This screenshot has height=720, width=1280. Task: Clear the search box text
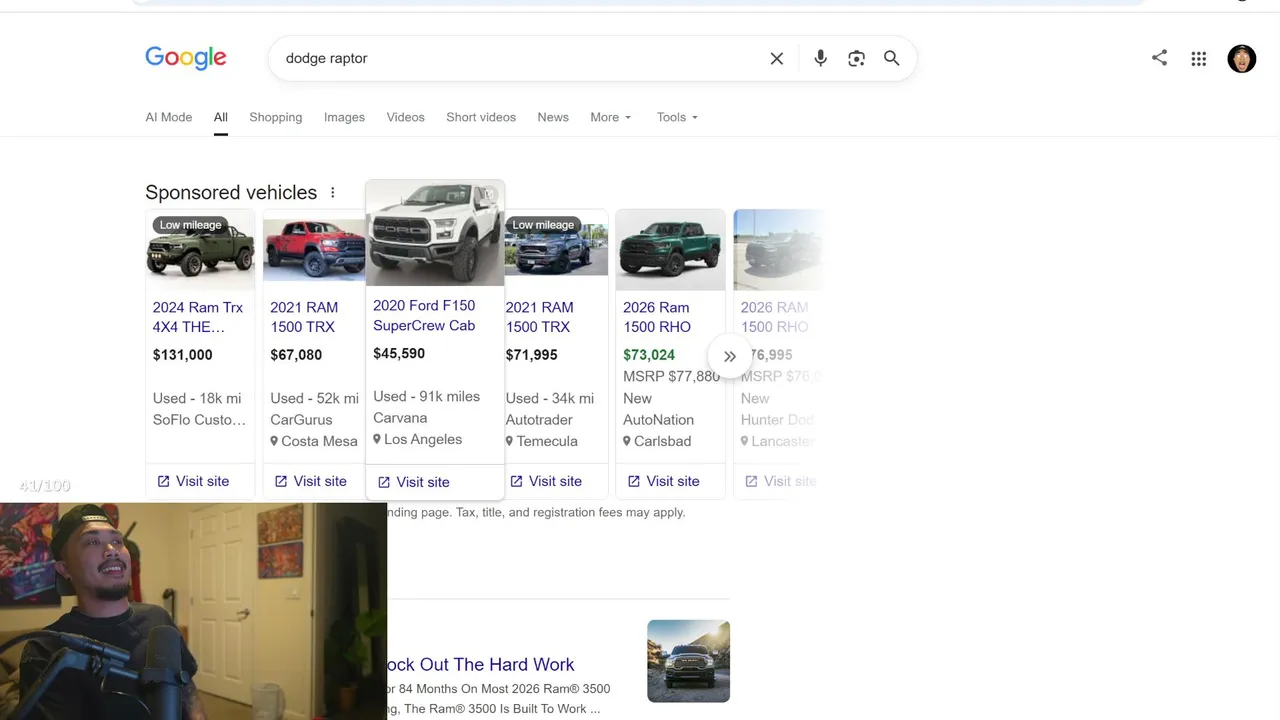pyautogui.click(x=777, y=58)
